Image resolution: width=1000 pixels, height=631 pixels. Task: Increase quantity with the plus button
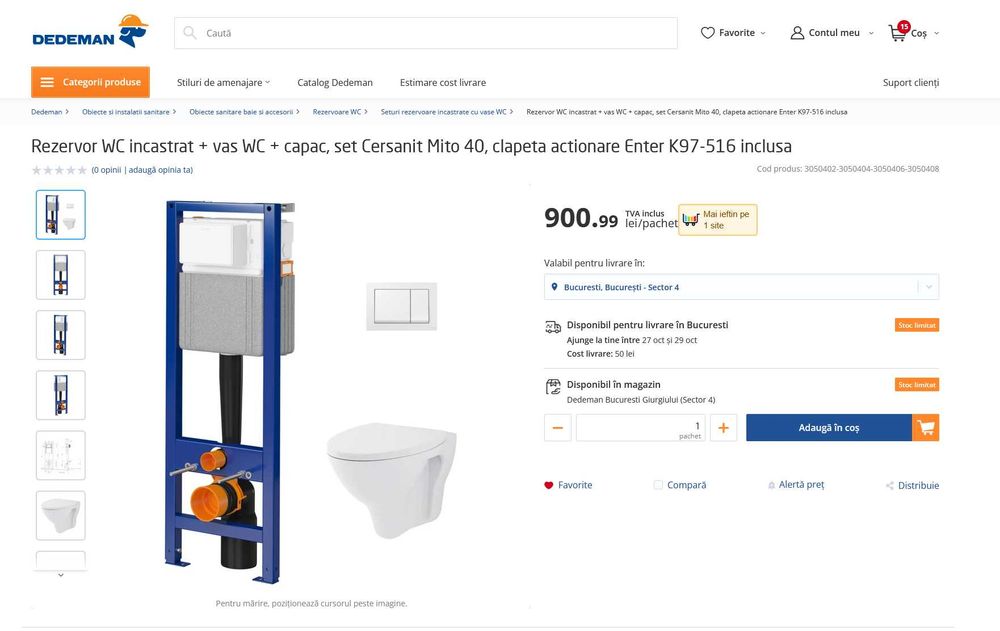click(x=723, y=427)
